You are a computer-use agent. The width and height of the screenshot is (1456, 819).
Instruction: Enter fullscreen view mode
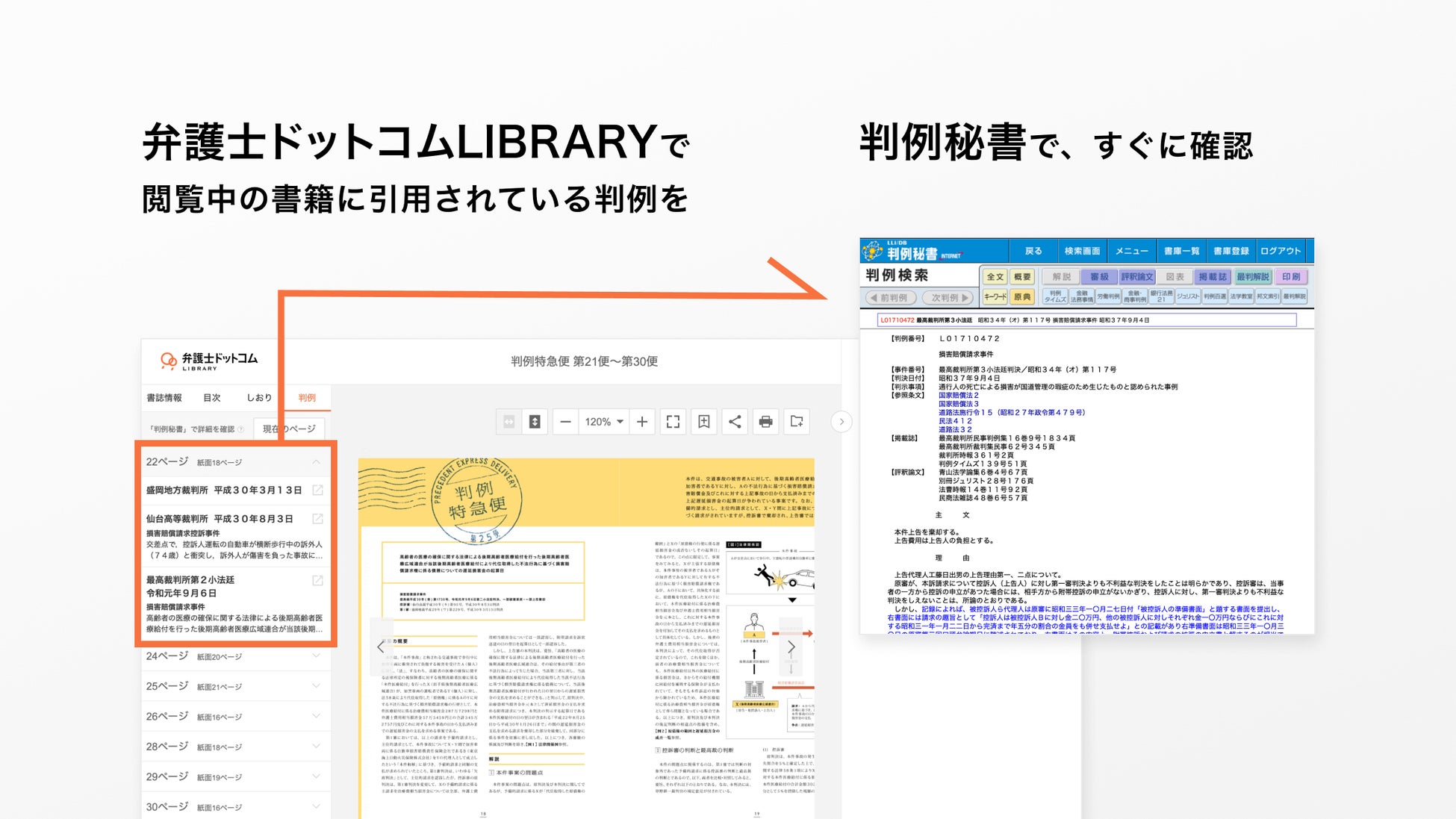673,422
